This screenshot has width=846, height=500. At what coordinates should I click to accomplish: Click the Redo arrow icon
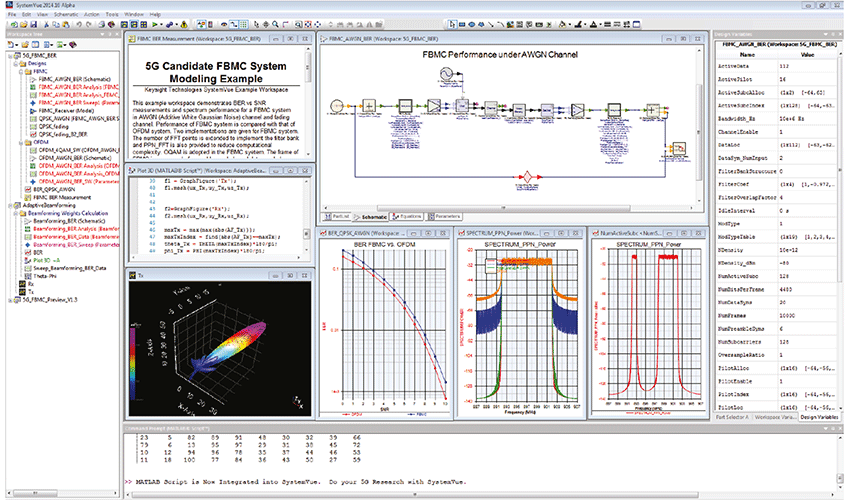click(x=89, y=24)
